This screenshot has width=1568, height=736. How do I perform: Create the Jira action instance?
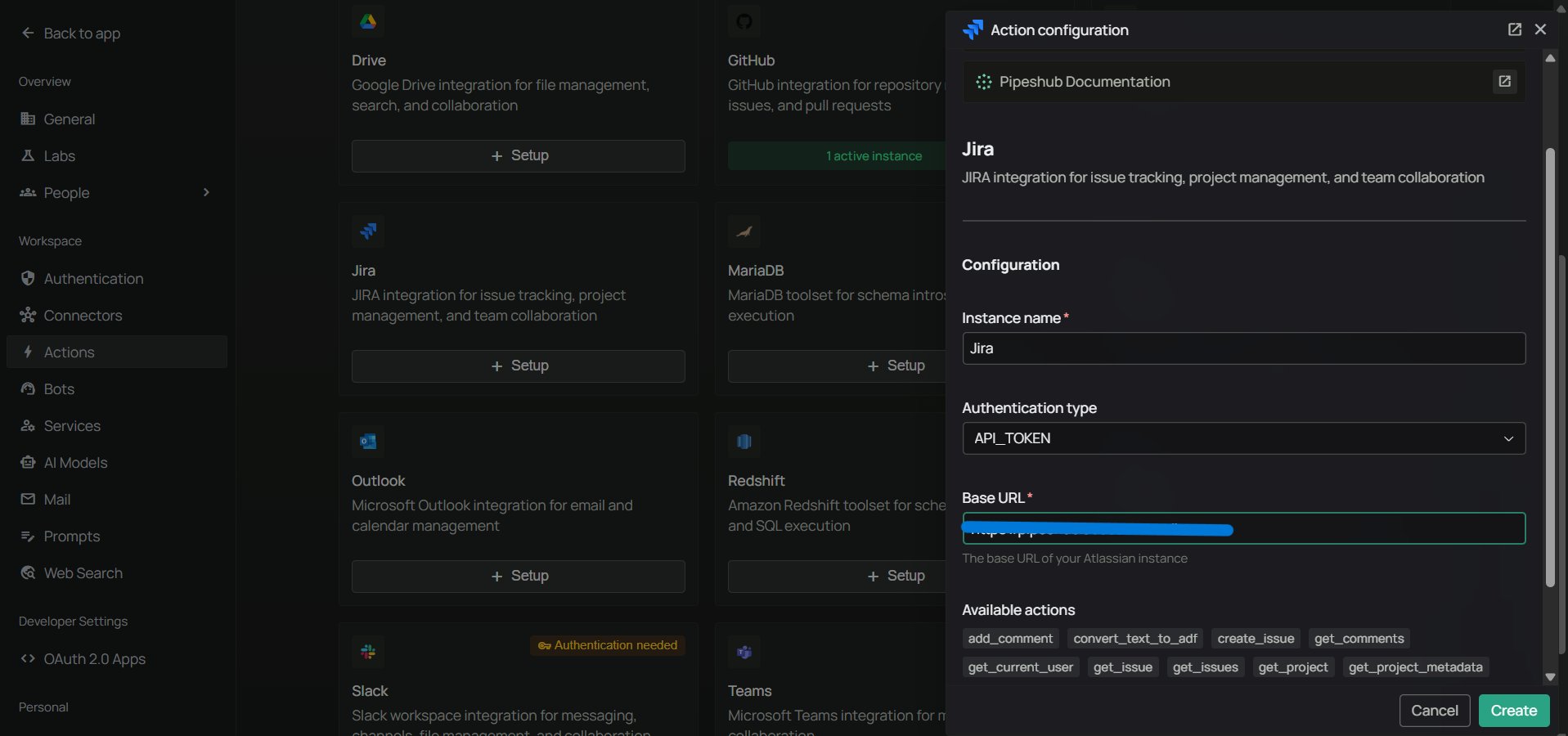pyautogui.click(x=1514, y=711)
